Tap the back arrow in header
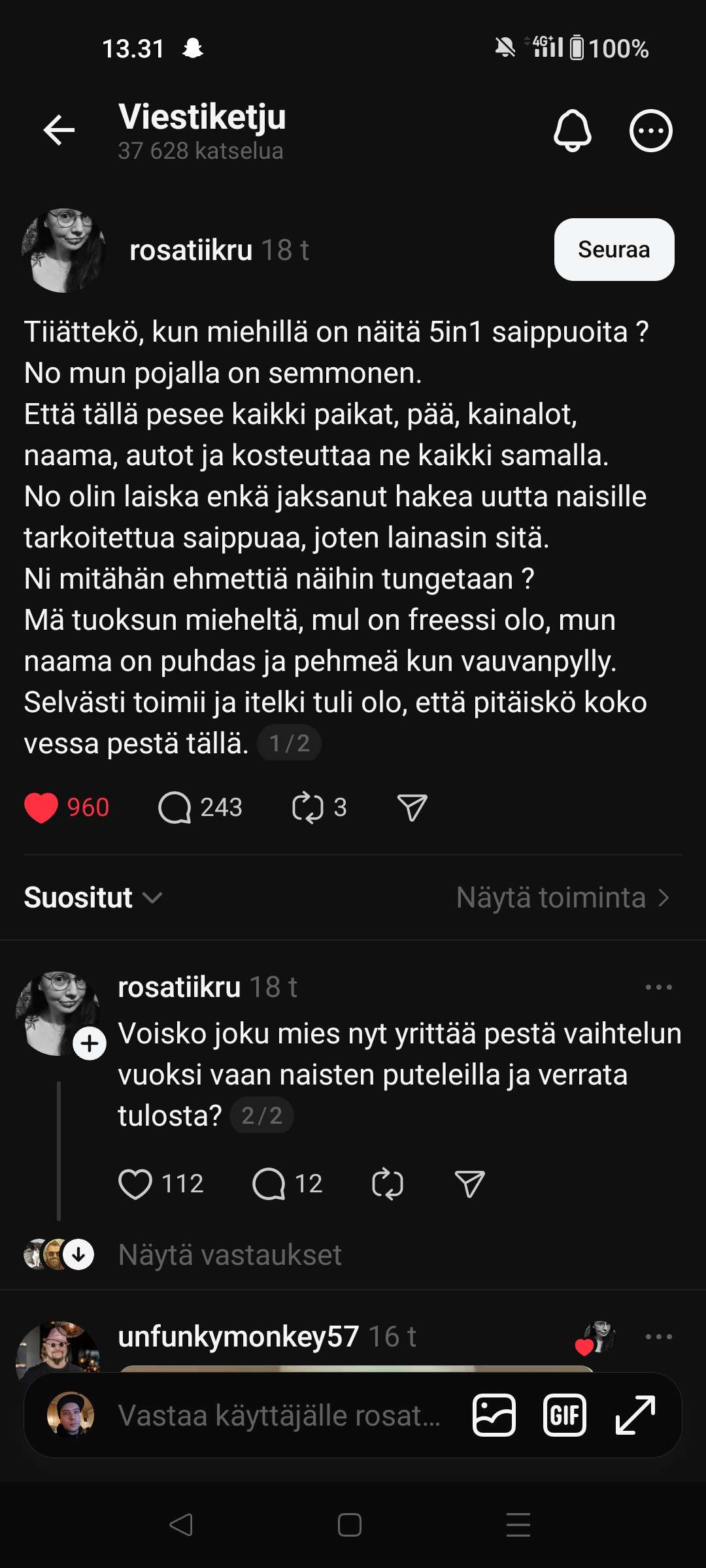The width and height of the screenshot is (706, 1568). [x=59, y=131]
